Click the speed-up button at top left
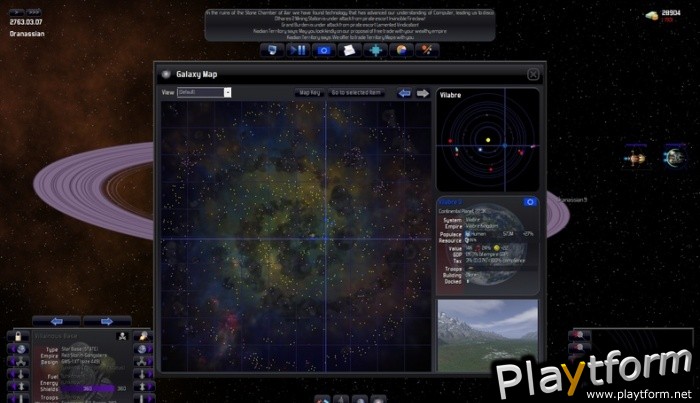The height and width of the screenshot is (403, 700). click(34, 12)
